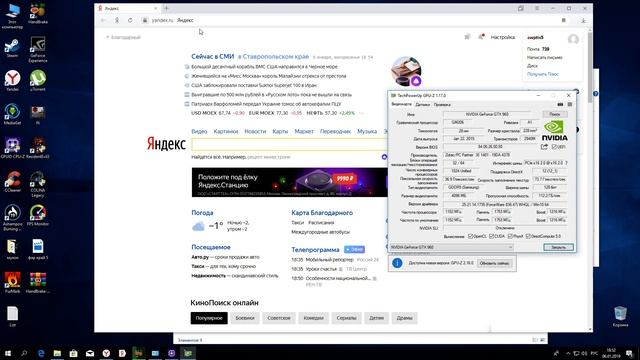Click the 'Сейчас в СМИ' news heading

[x=213, y=56]
